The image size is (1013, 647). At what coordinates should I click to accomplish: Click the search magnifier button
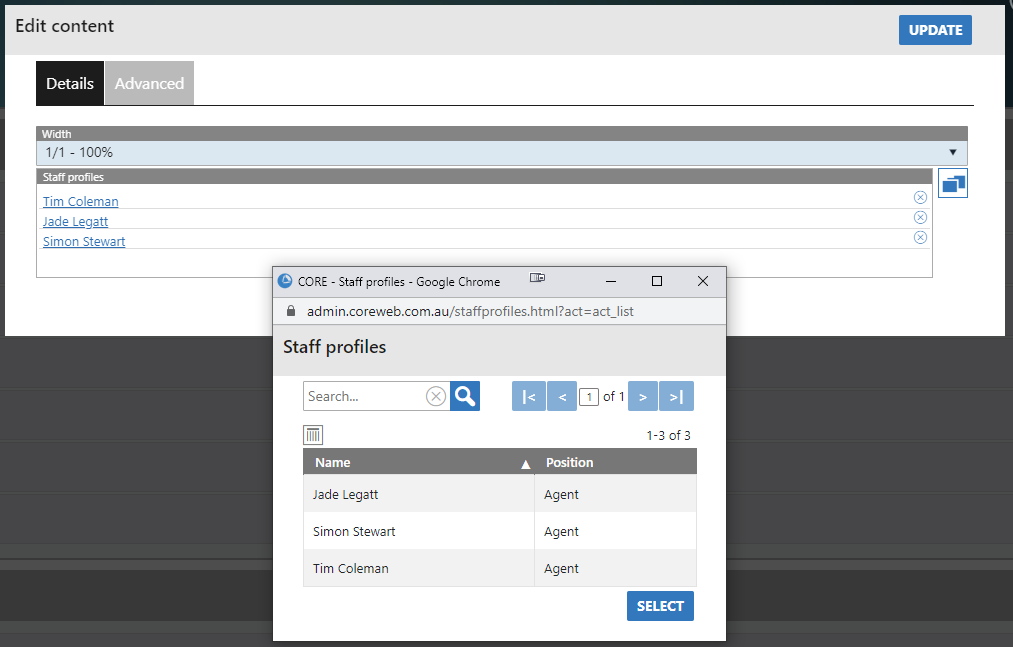click(465, 396)
